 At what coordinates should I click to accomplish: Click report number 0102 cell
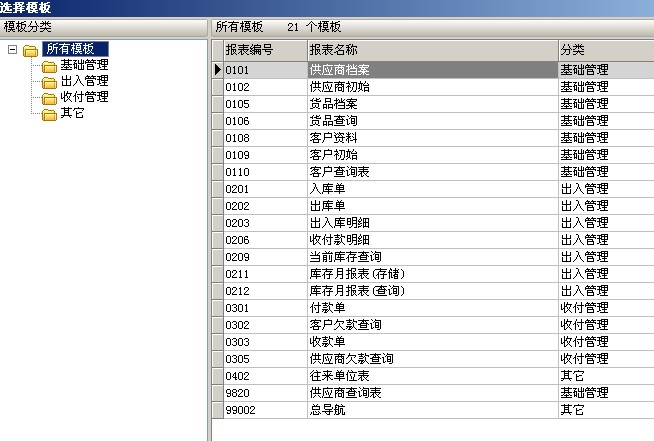pyautogui.click(x=266, y=87)
